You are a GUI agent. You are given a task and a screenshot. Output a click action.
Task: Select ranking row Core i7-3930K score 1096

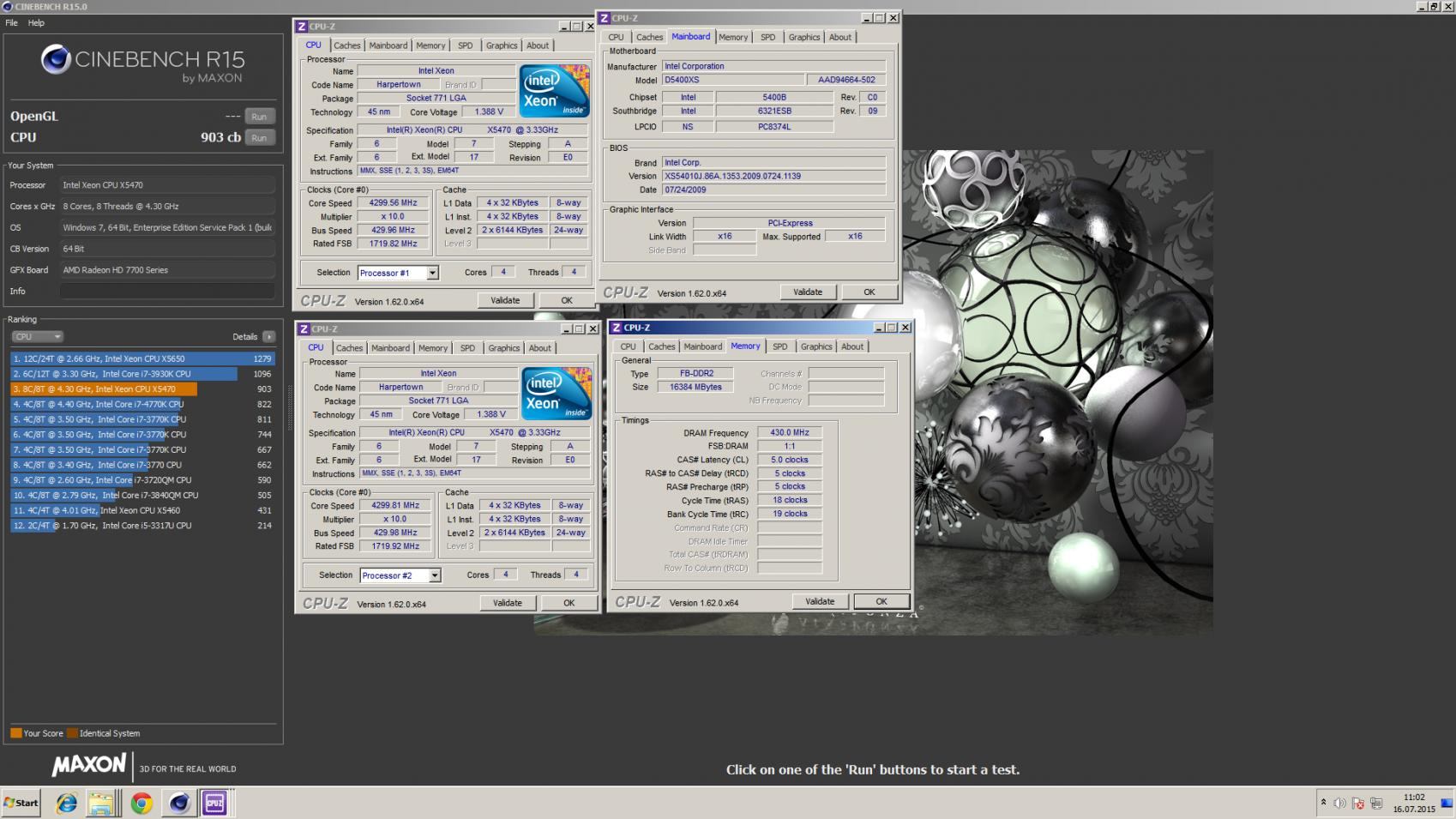(142, 374)
